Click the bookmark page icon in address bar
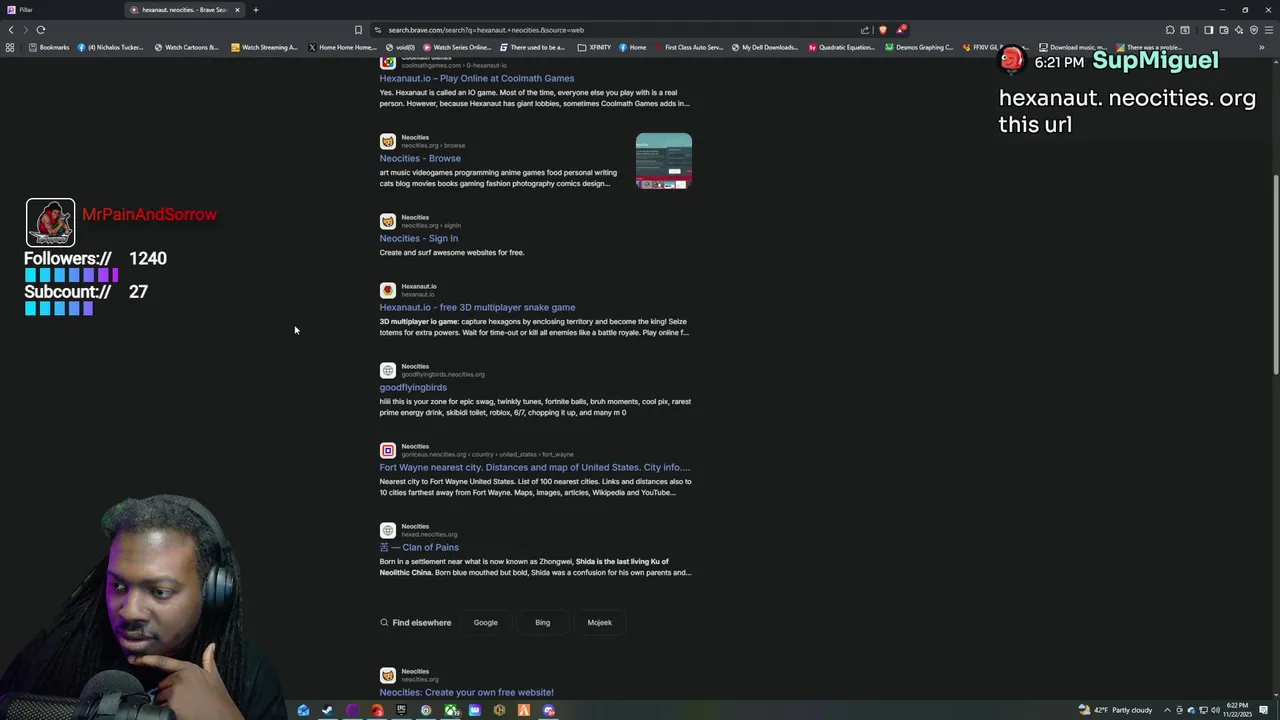Viewport: 1280px width, 720px height. (x=358, y=30)
